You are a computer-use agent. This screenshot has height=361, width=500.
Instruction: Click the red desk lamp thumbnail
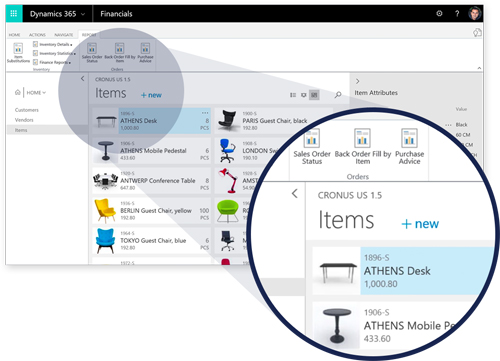point(228,181)
